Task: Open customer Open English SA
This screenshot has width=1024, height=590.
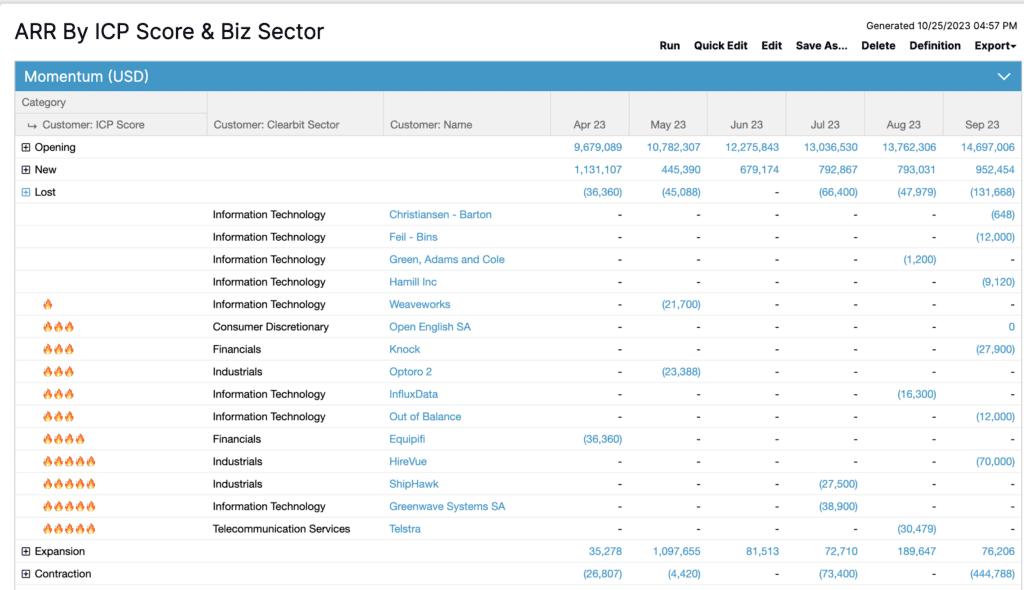Action: coord(430,327)
